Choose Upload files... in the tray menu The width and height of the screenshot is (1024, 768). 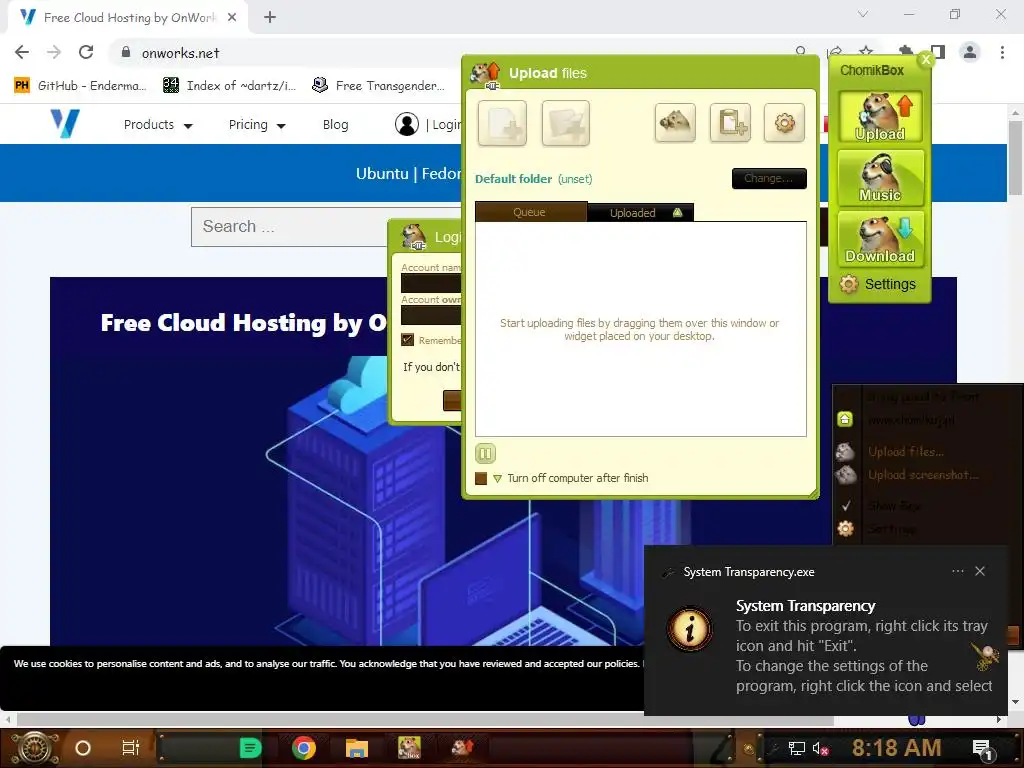tap(905, 451)
